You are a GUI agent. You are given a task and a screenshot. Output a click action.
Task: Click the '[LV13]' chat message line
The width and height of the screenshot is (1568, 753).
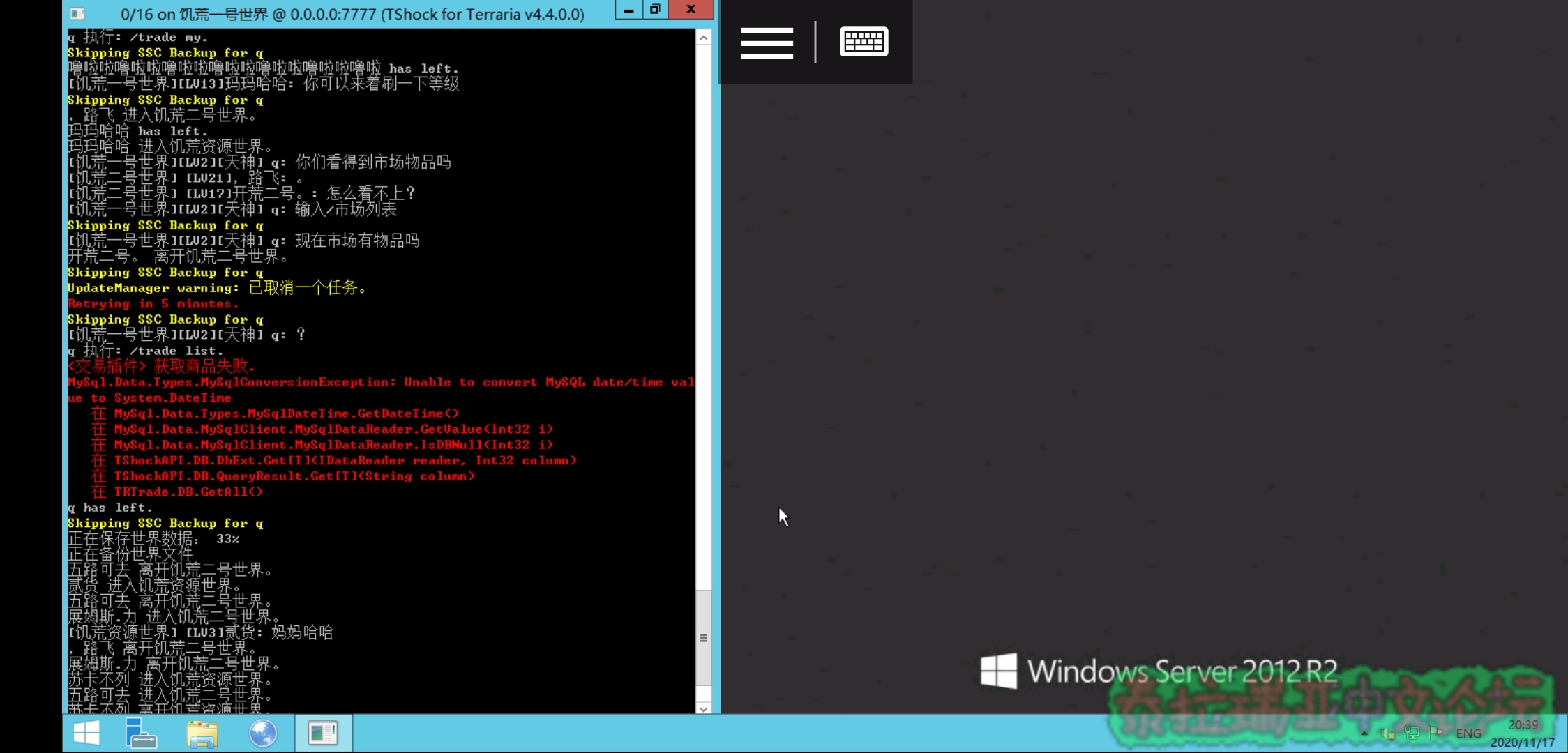tap(264, 84)
